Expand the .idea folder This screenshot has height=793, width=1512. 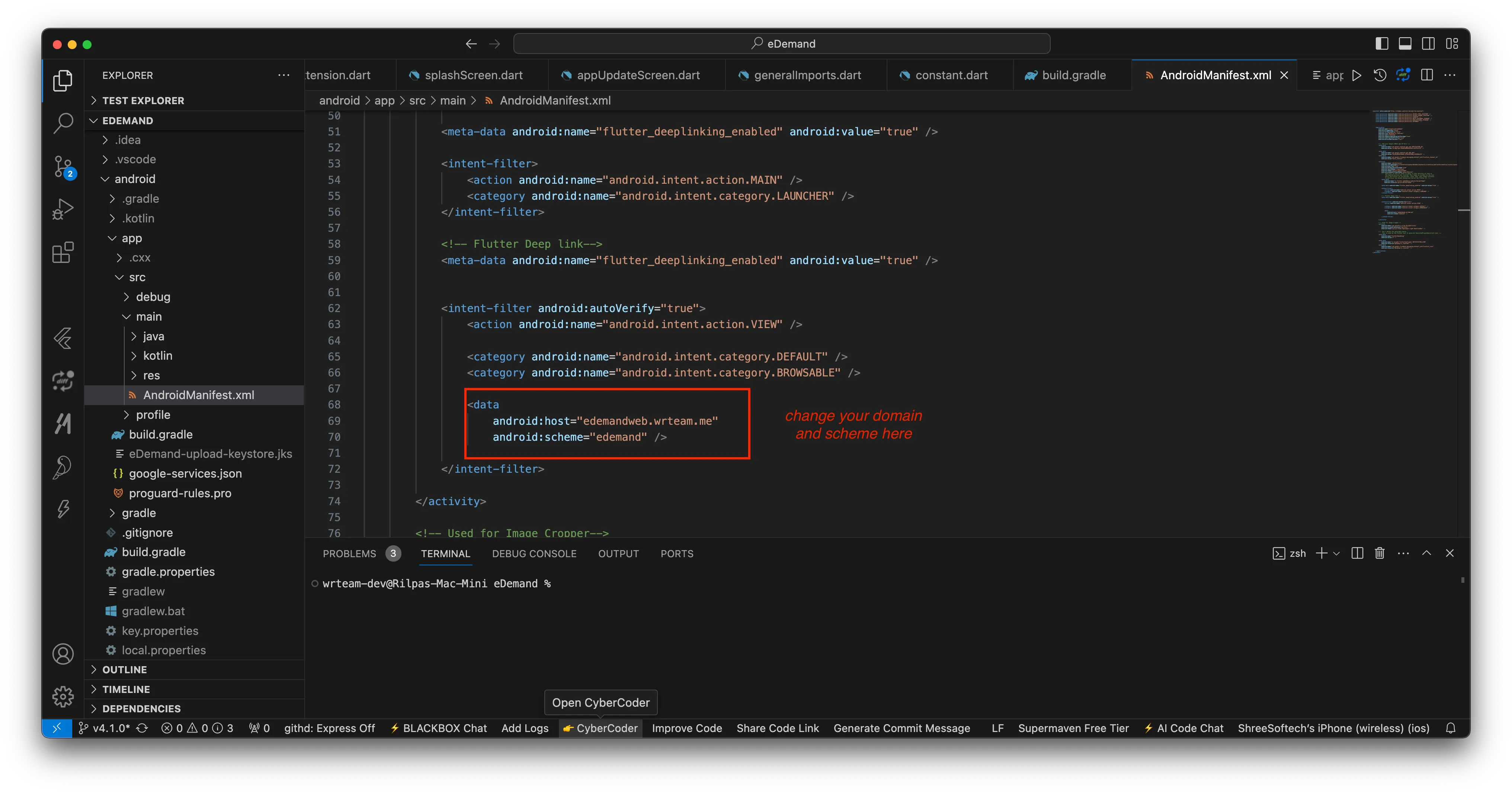(195, 140)
